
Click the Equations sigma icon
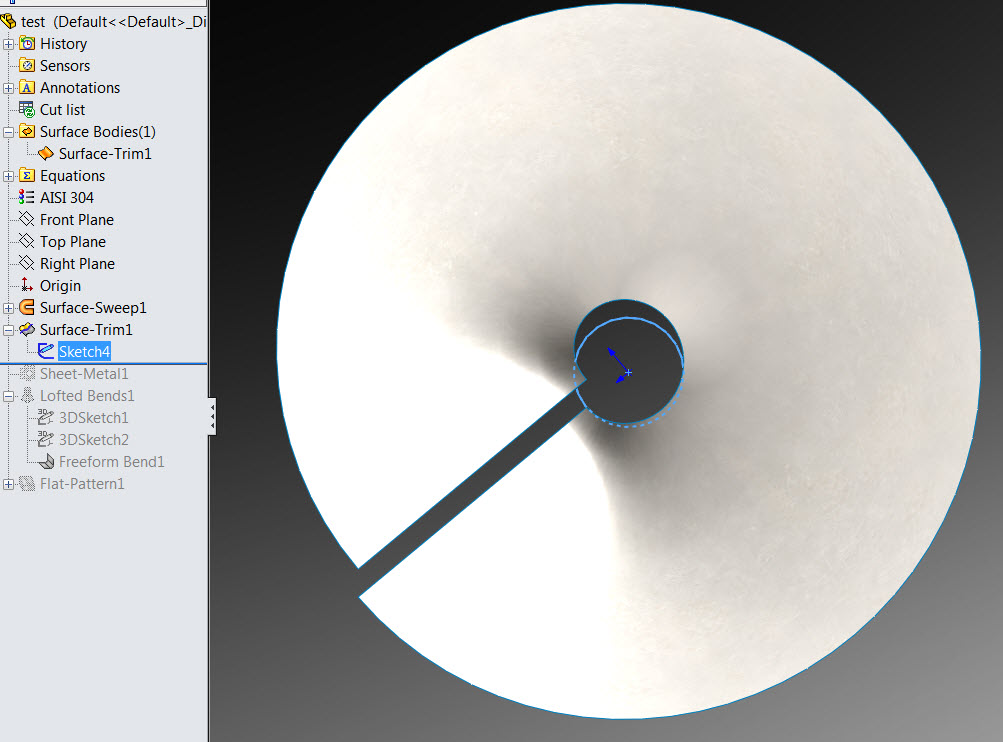(x=27, y=175)
